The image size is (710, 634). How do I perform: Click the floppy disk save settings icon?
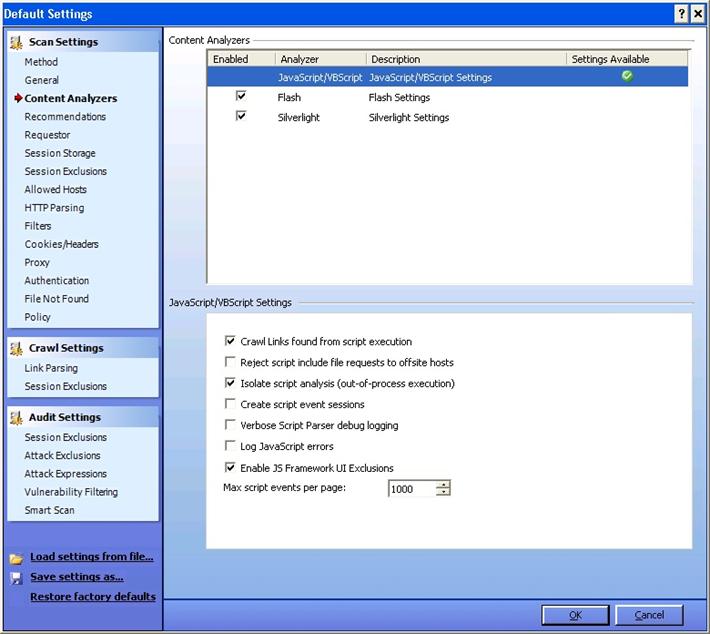tap(16, 577)
